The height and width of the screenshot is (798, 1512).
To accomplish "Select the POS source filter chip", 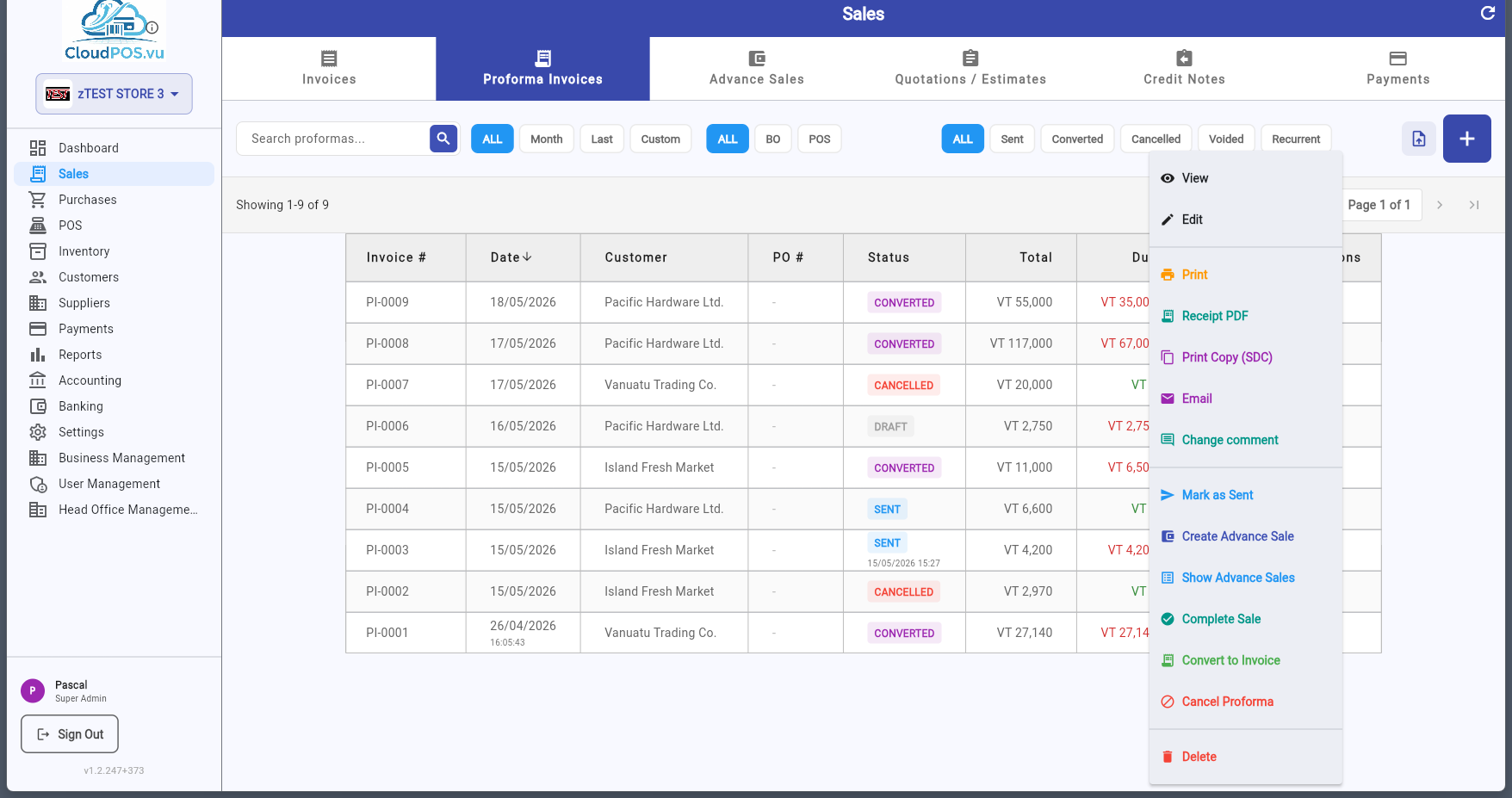I will [819, 139].
